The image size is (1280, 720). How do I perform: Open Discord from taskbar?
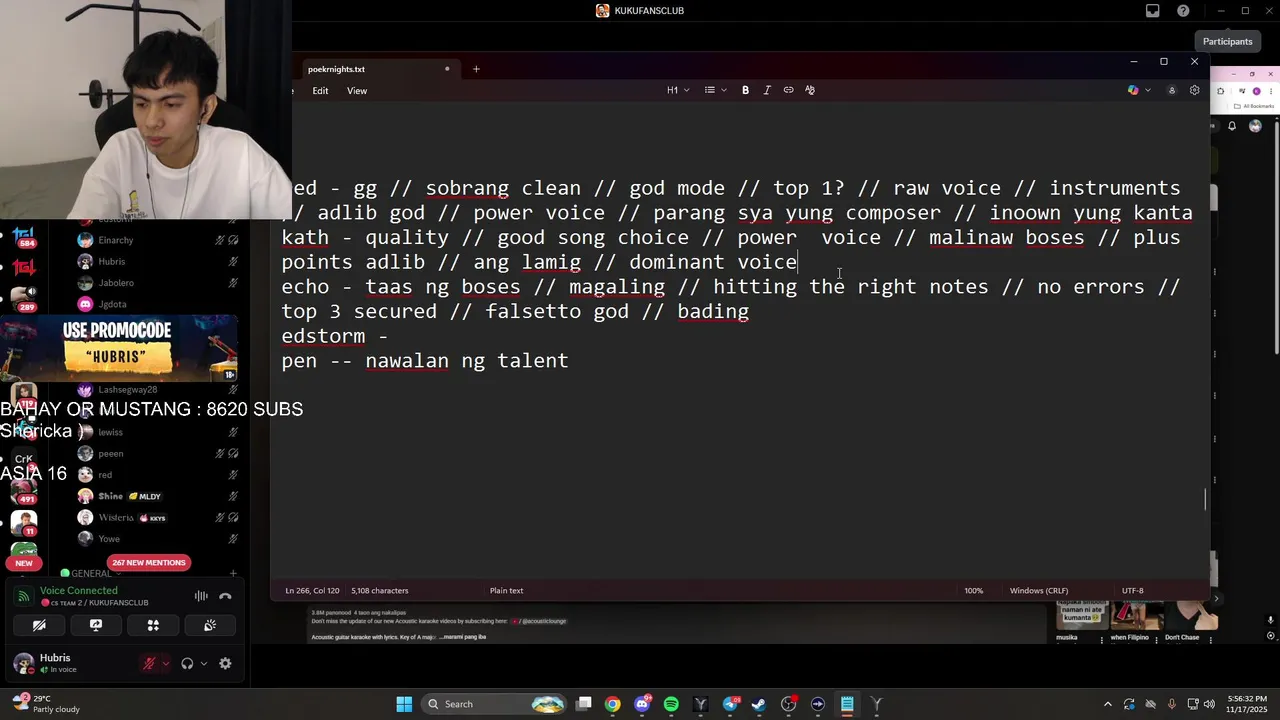(x=642, y=704)
